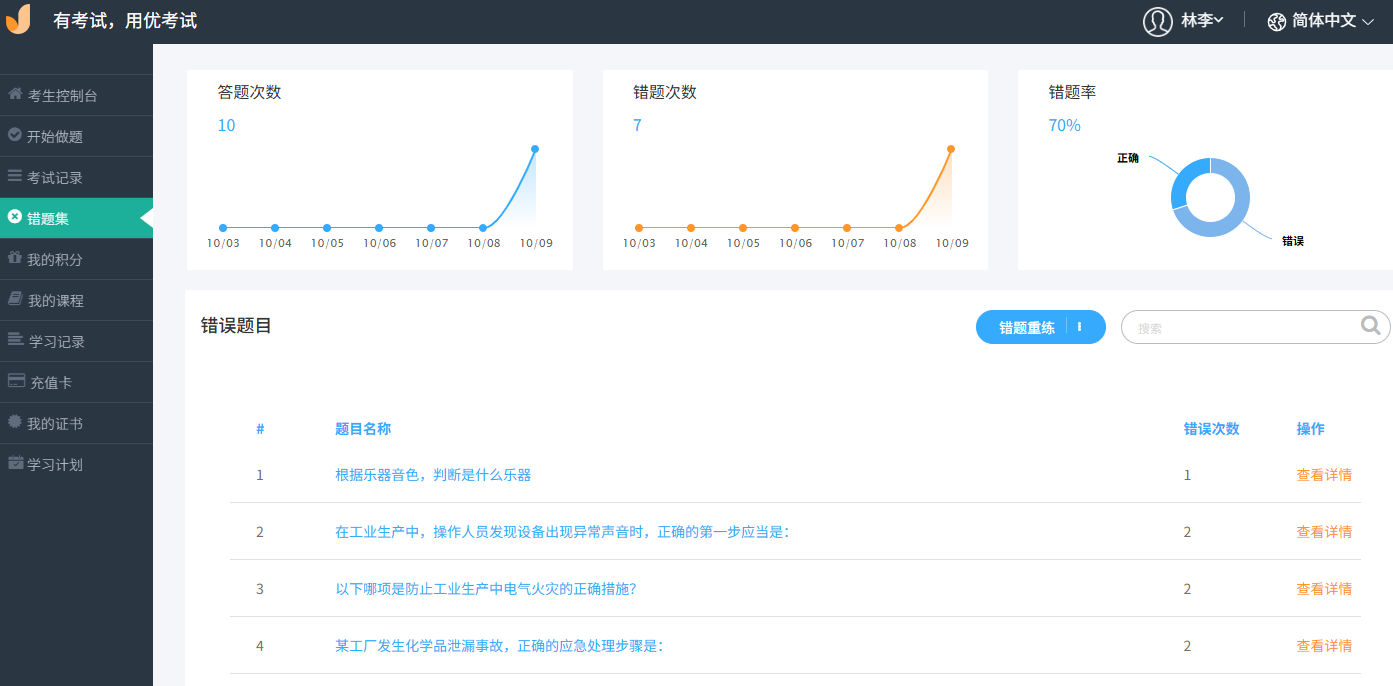Image resolution: width=1393 pixels, height=686 pixels.
Task: Click the magnifier icon in the search box
Action: (1369, 326)
